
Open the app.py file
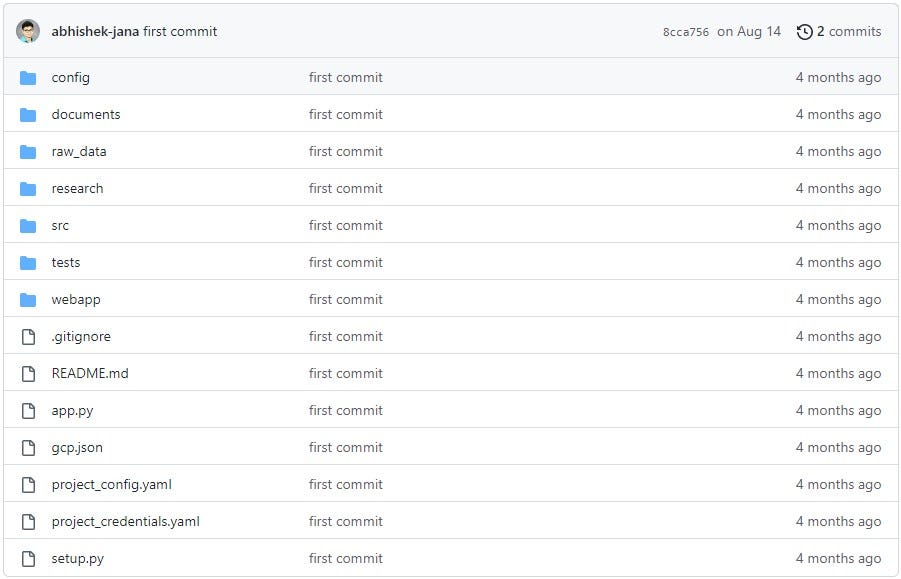[x=72, y=411]
